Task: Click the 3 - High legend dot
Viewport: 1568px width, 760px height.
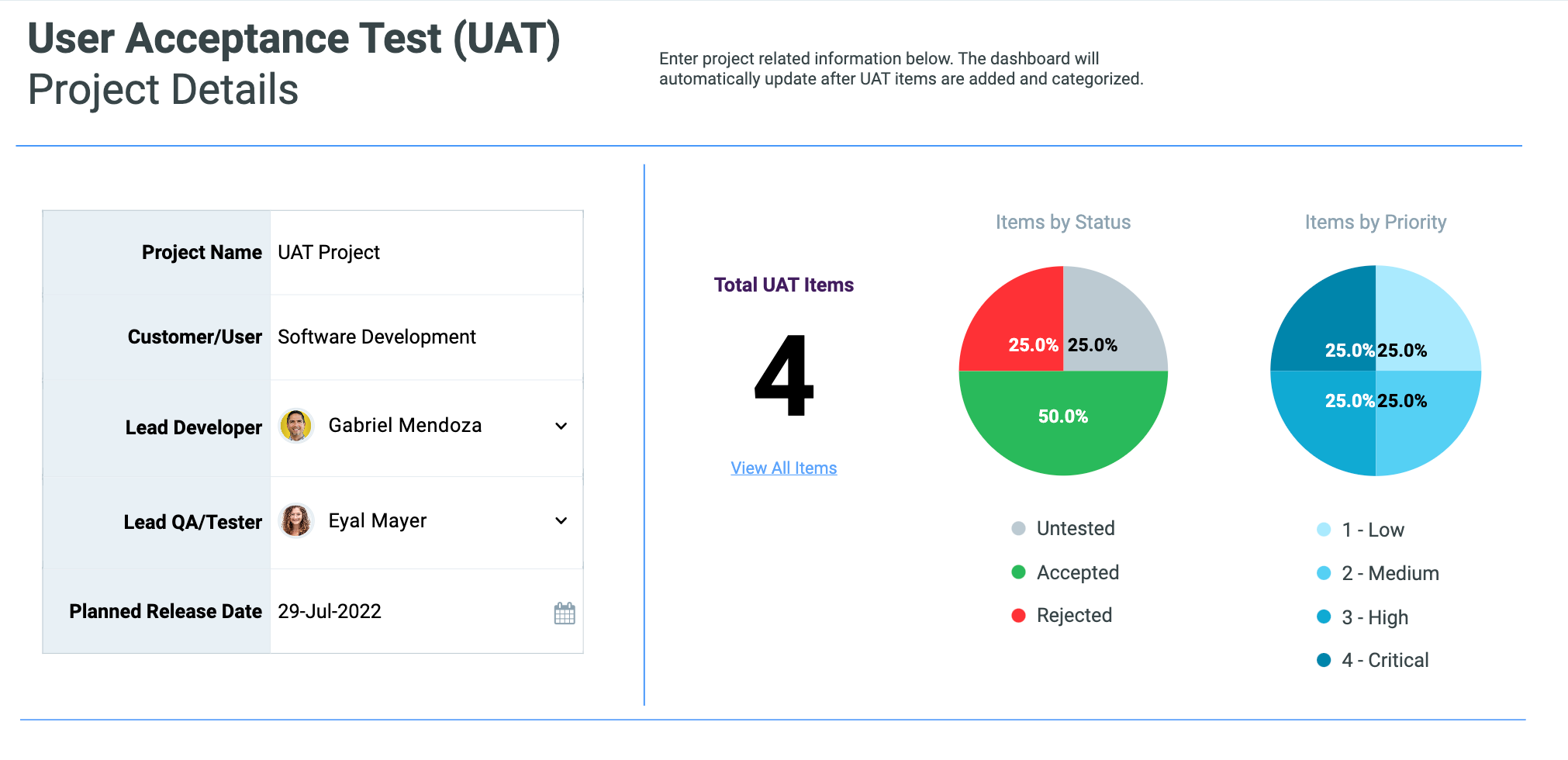Action: tap(1324, 617)
